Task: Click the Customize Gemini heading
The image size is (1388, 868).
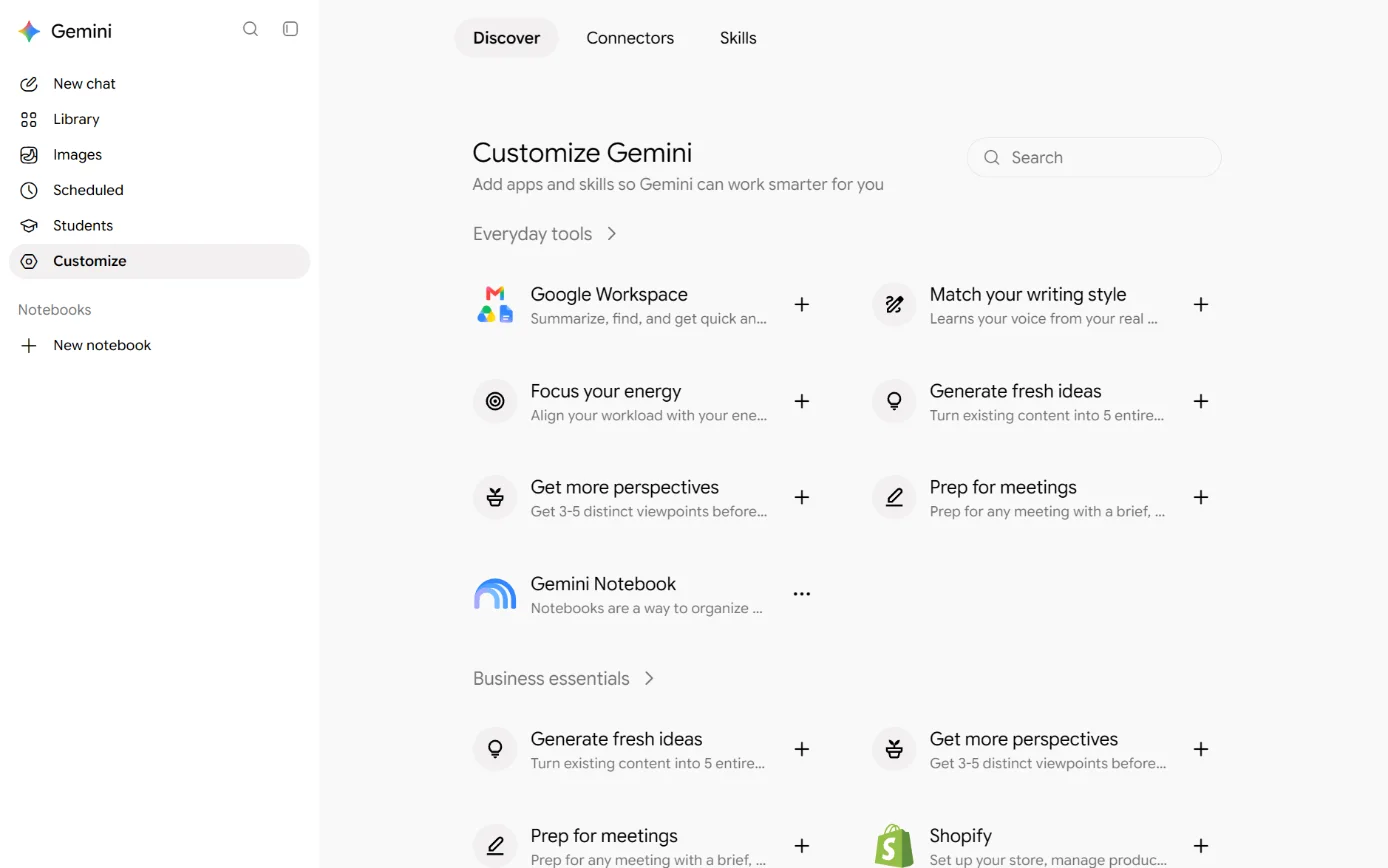Action: coord(582,153)
